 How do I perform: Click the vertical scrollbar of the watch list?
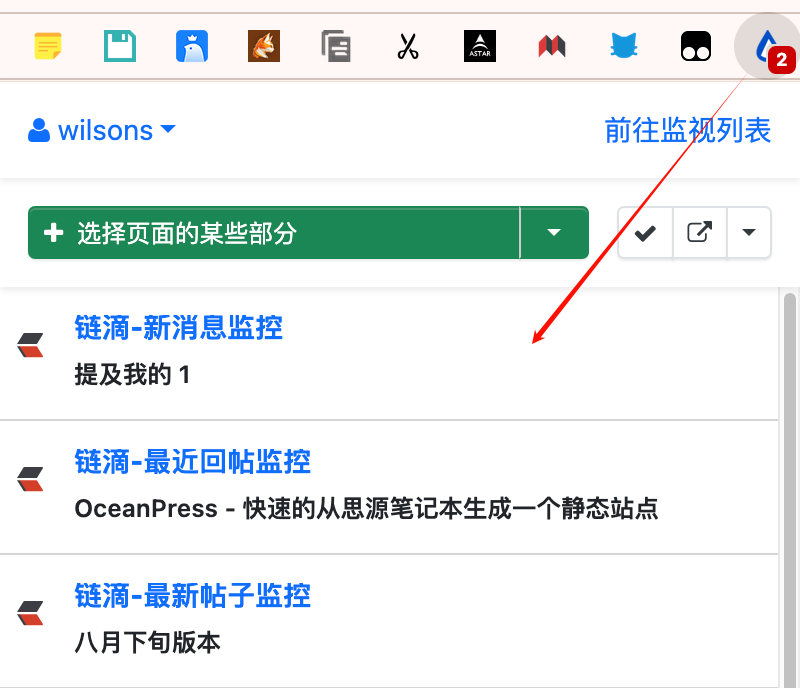tap(790, 490)
